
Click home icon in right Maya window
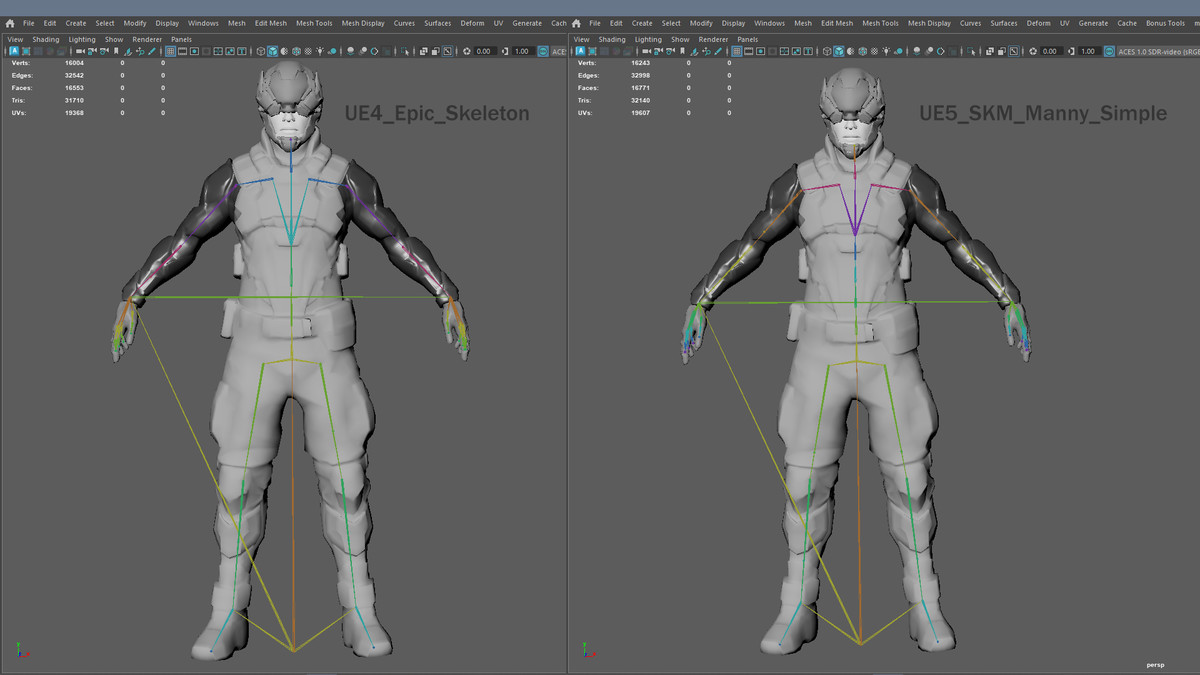(577, 23)
